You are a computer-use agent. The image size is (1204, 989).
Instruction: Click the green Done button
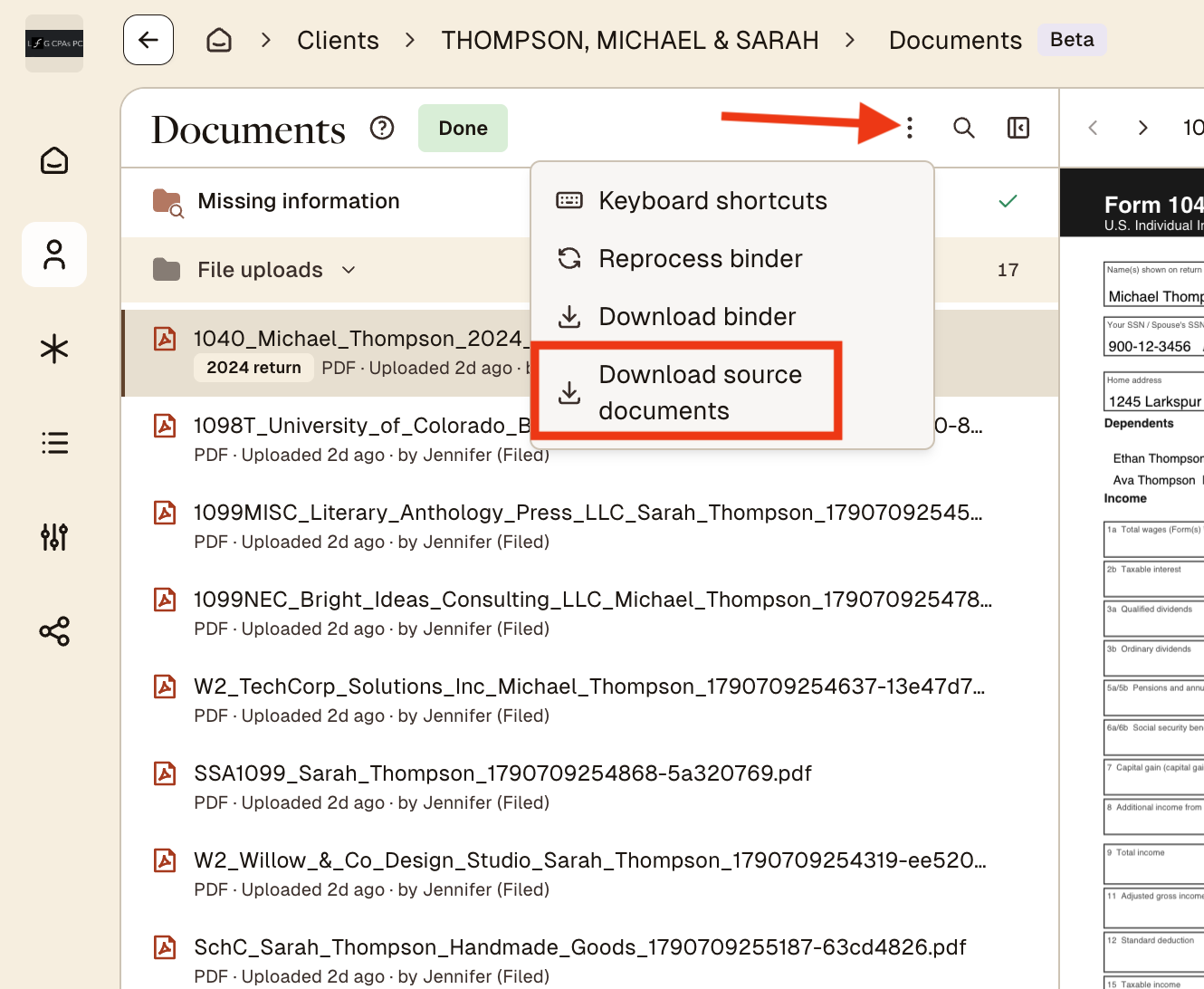pyautogui.click(x=463, y=128)
